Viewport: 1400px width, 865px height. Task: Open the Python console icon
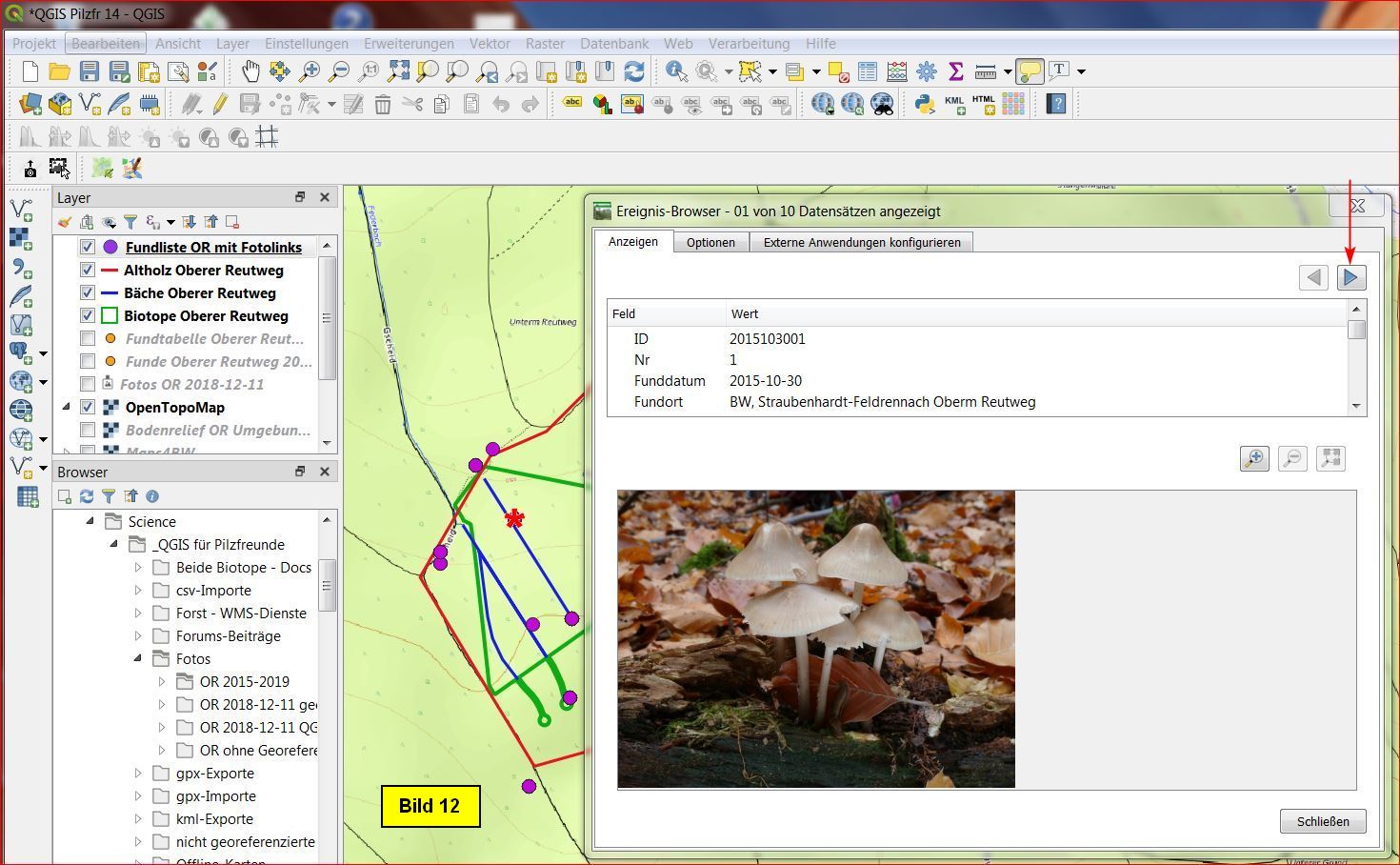pos(924,104)
